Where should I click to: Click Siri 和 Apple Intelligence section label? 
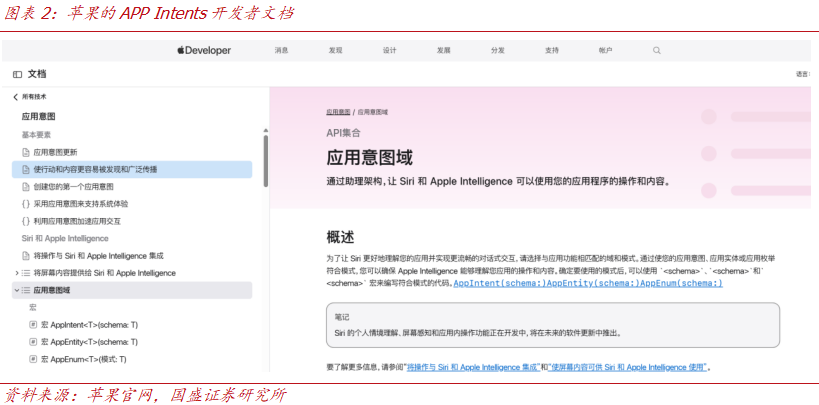[x=65, y=238]
